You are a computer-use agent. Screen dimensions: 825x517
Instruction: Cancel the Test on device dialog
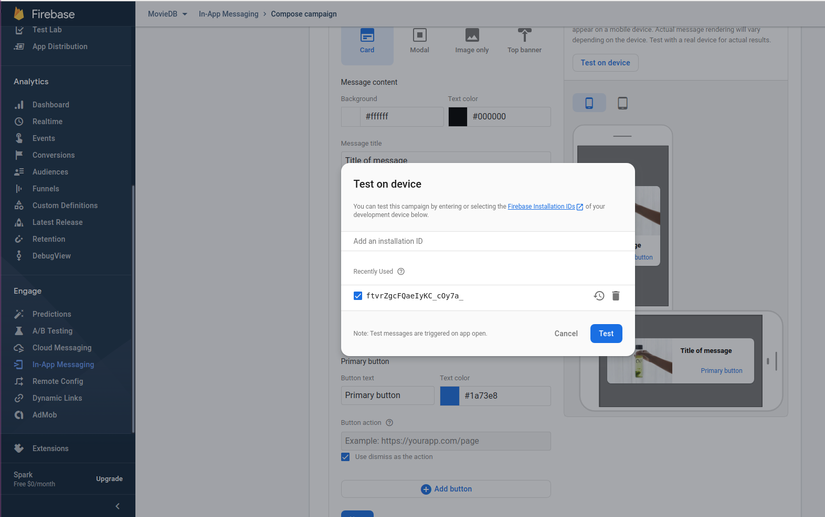coord(566,333)
